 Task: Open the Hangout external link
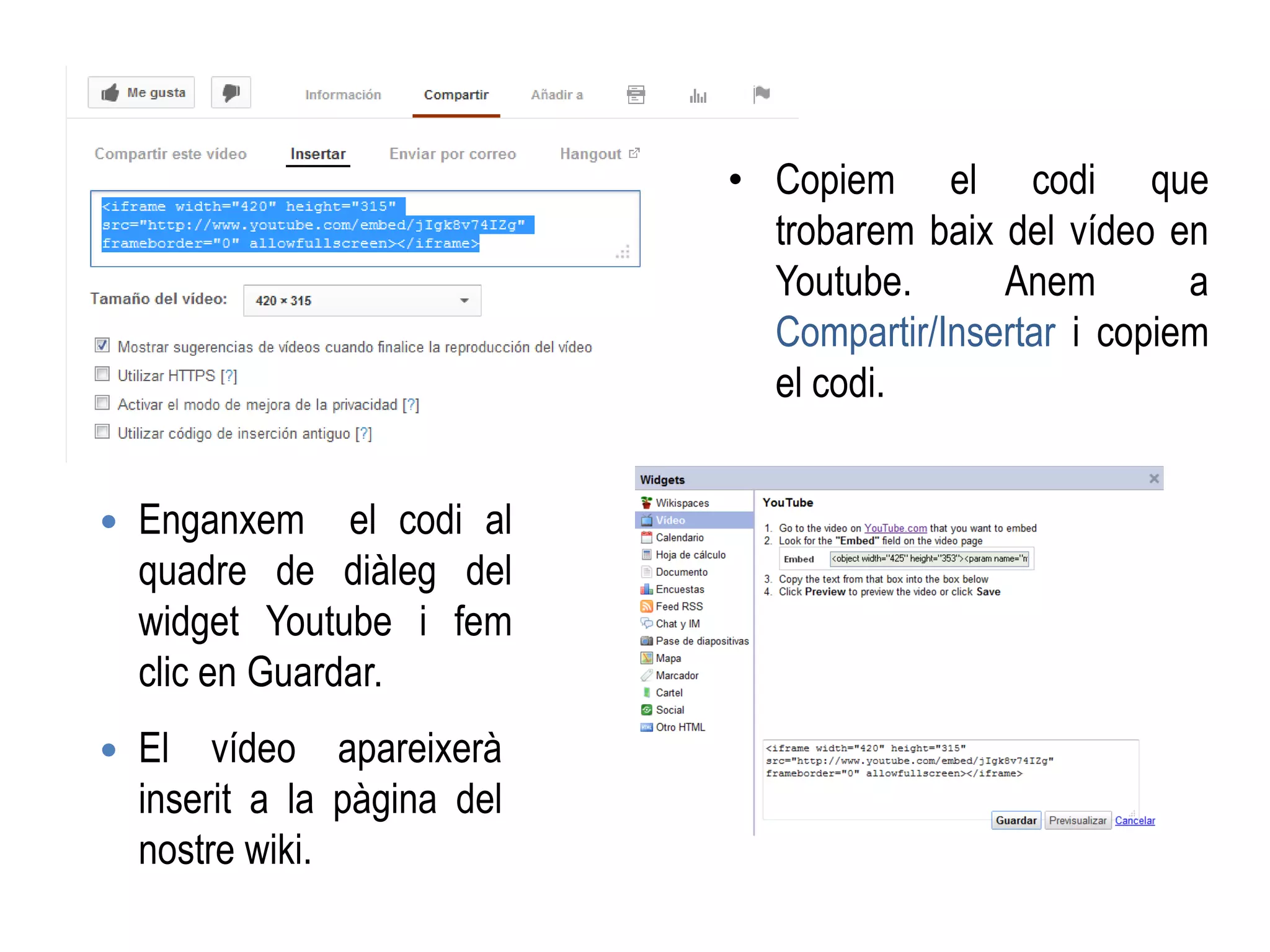point(599,154)
